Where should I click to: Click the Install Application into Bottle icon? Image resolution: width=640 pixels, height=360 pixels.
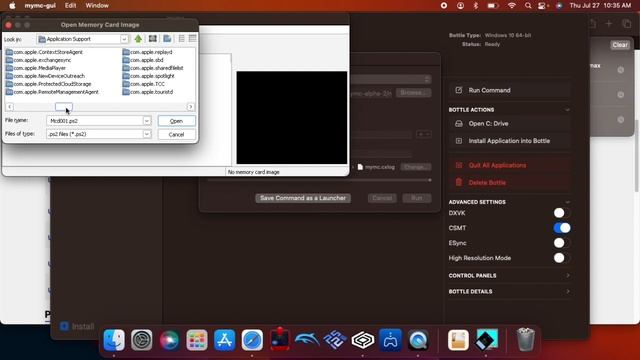[x=459, y=141]
